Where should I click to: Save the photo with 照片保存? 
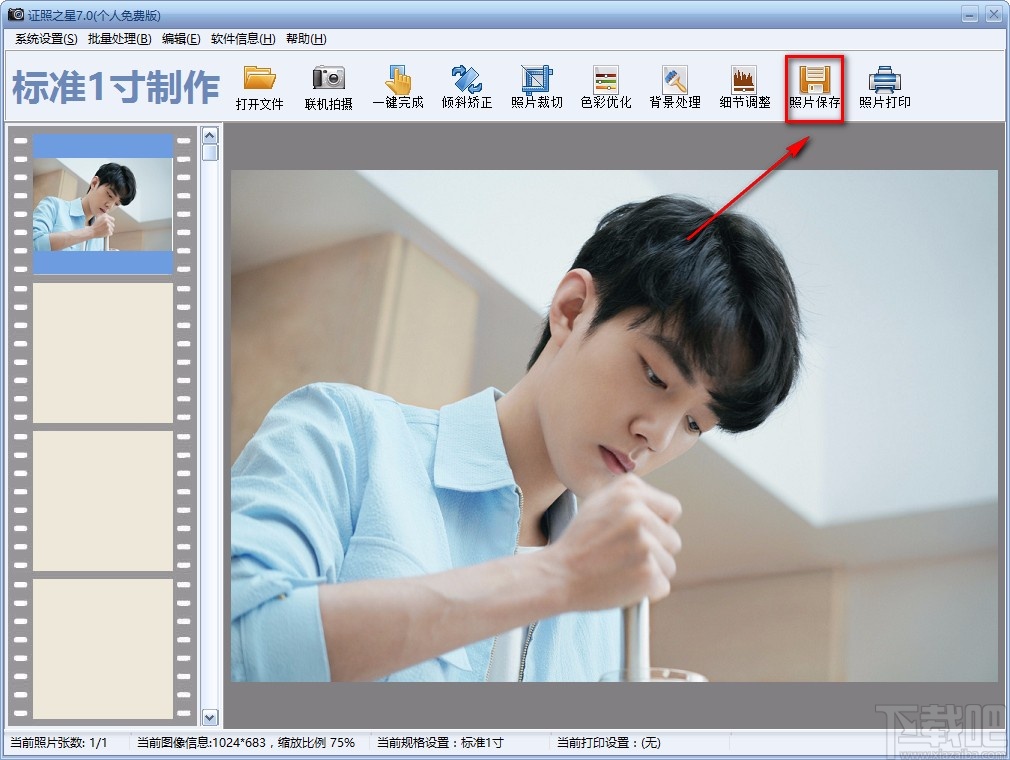814,88
